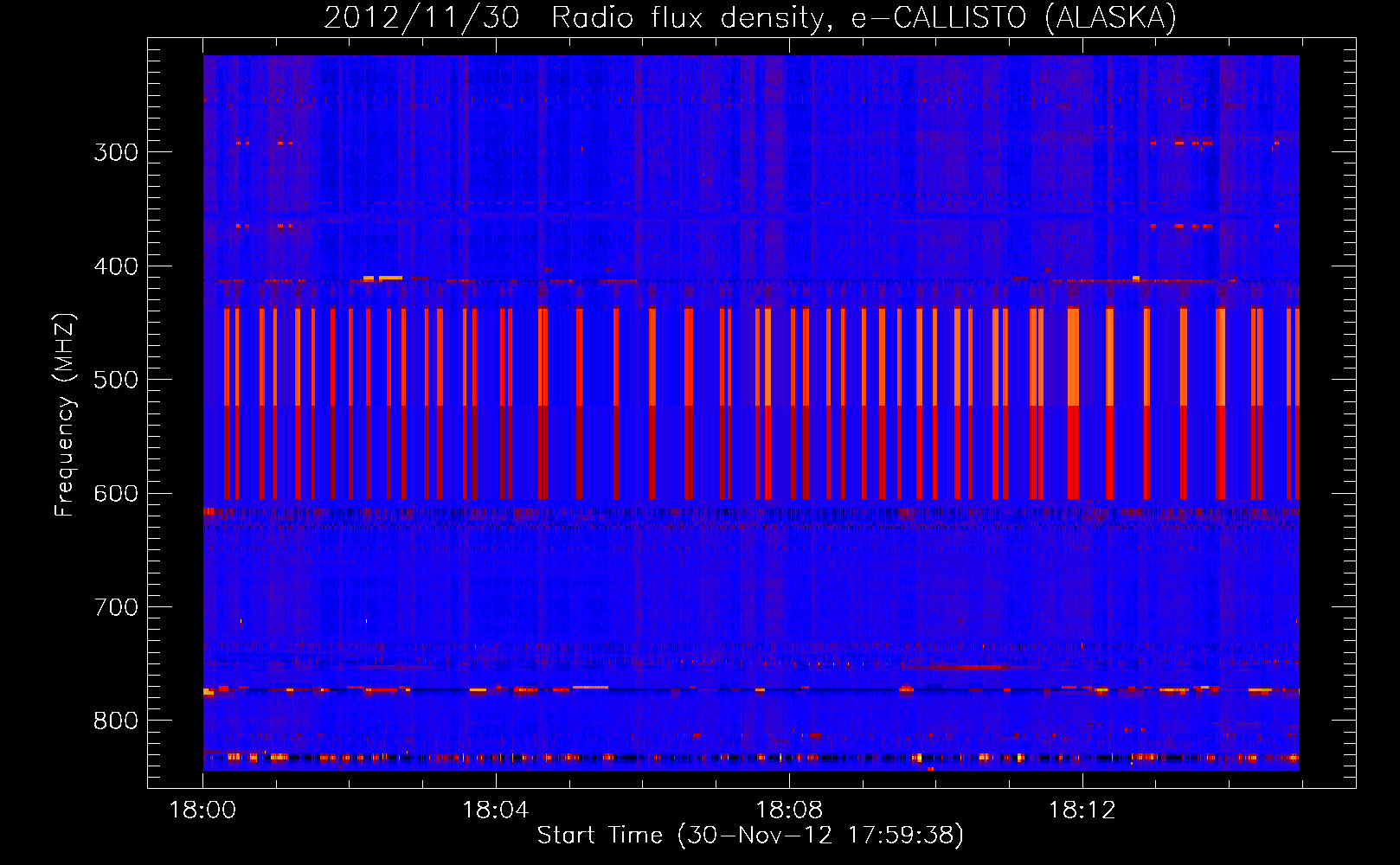1400x865 pixels.
Task: Click the 18:00 time tick label
Action: 203,811
